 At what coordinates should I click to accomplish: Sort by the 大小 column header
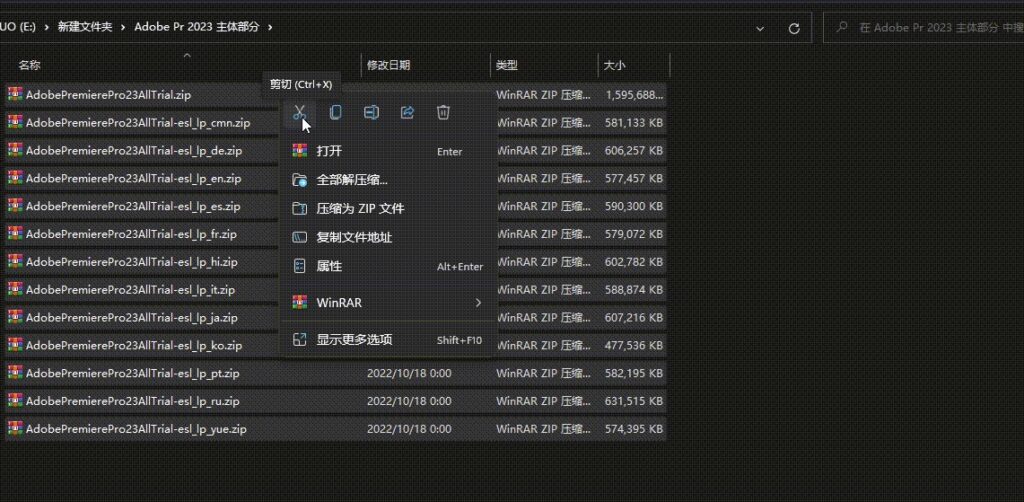click(x=615, y=65)
